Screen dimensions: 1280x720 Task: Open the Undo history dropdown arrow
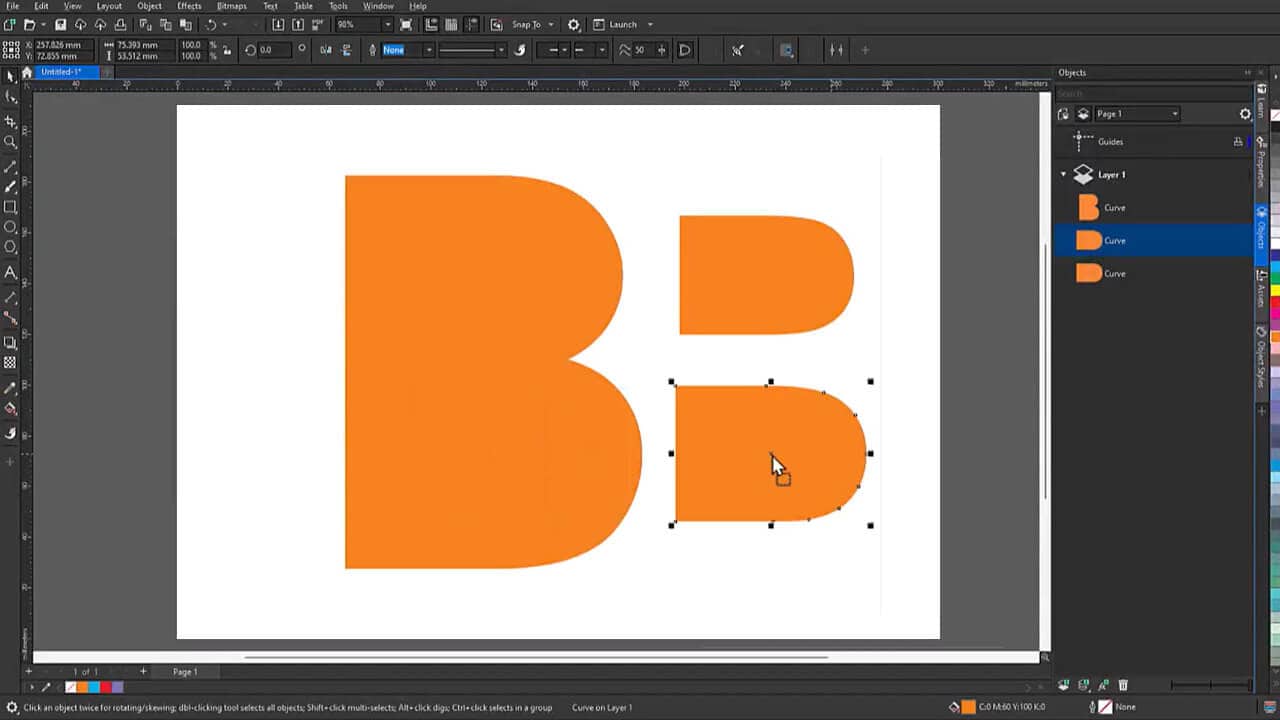tap(224, 24)
